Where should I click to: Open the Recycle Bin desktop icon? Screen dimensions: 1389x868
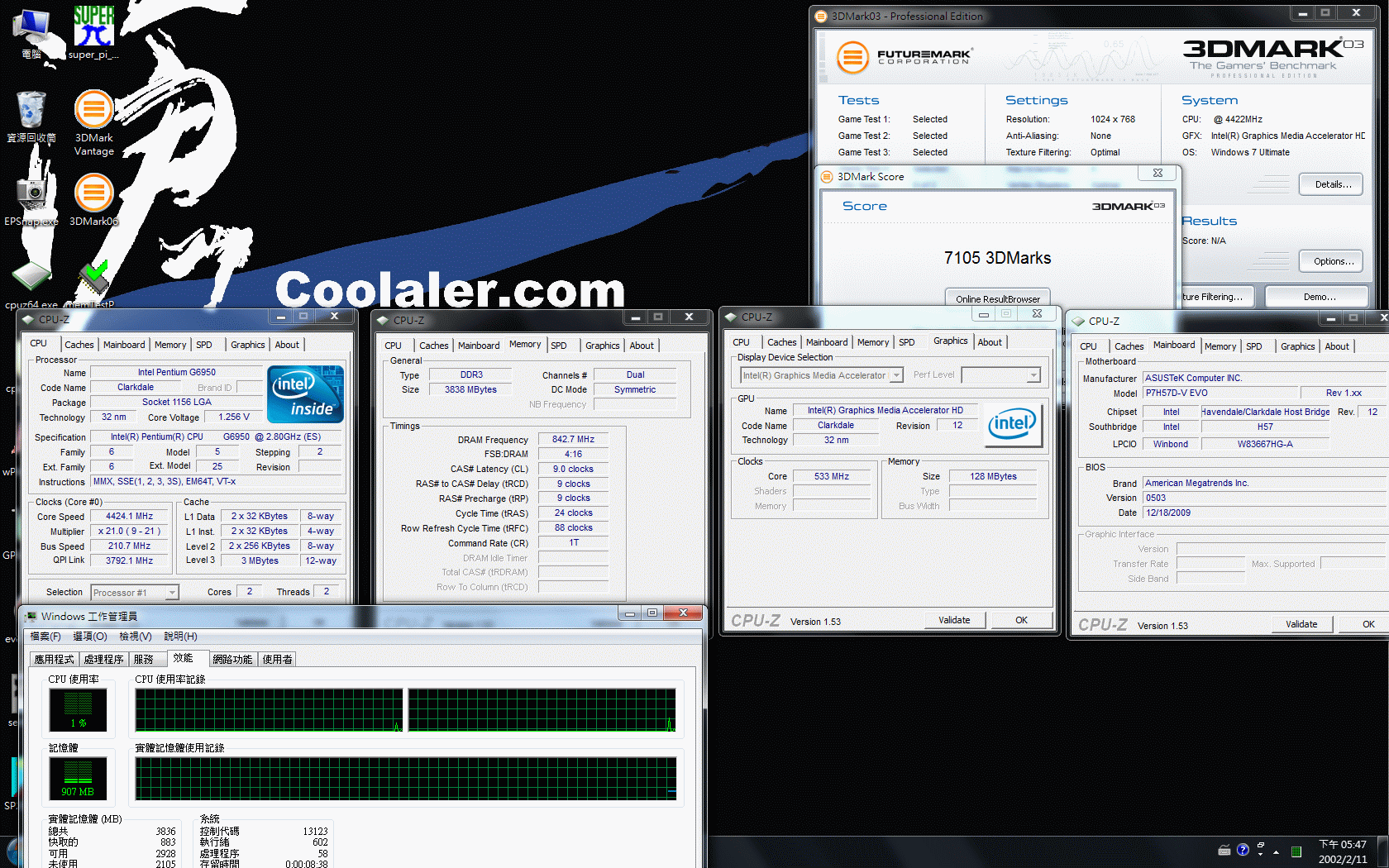click(x=31, y=117)
